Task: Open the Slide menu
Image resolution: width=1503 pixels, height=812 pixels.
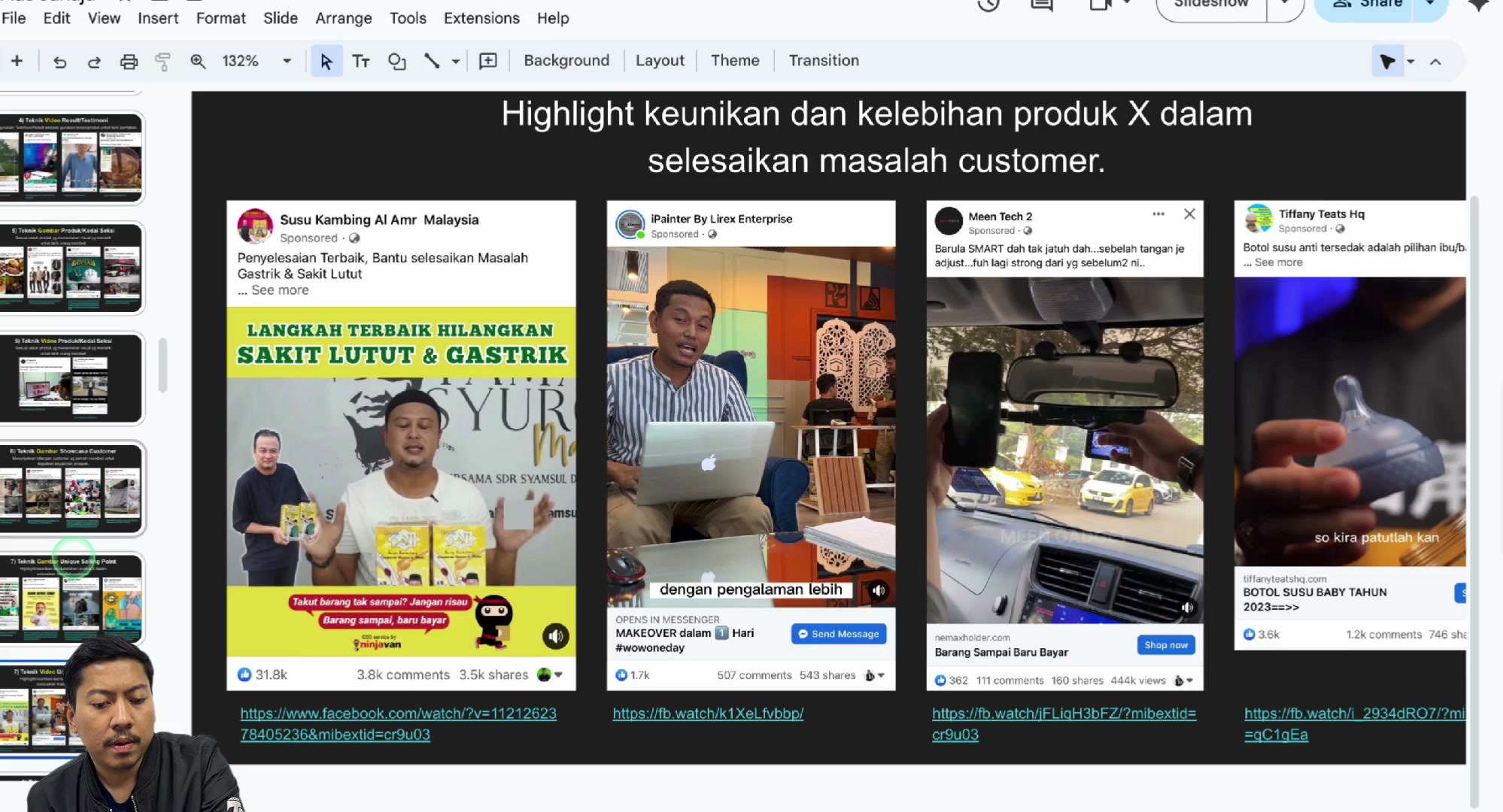Action: tap(281, 18)
